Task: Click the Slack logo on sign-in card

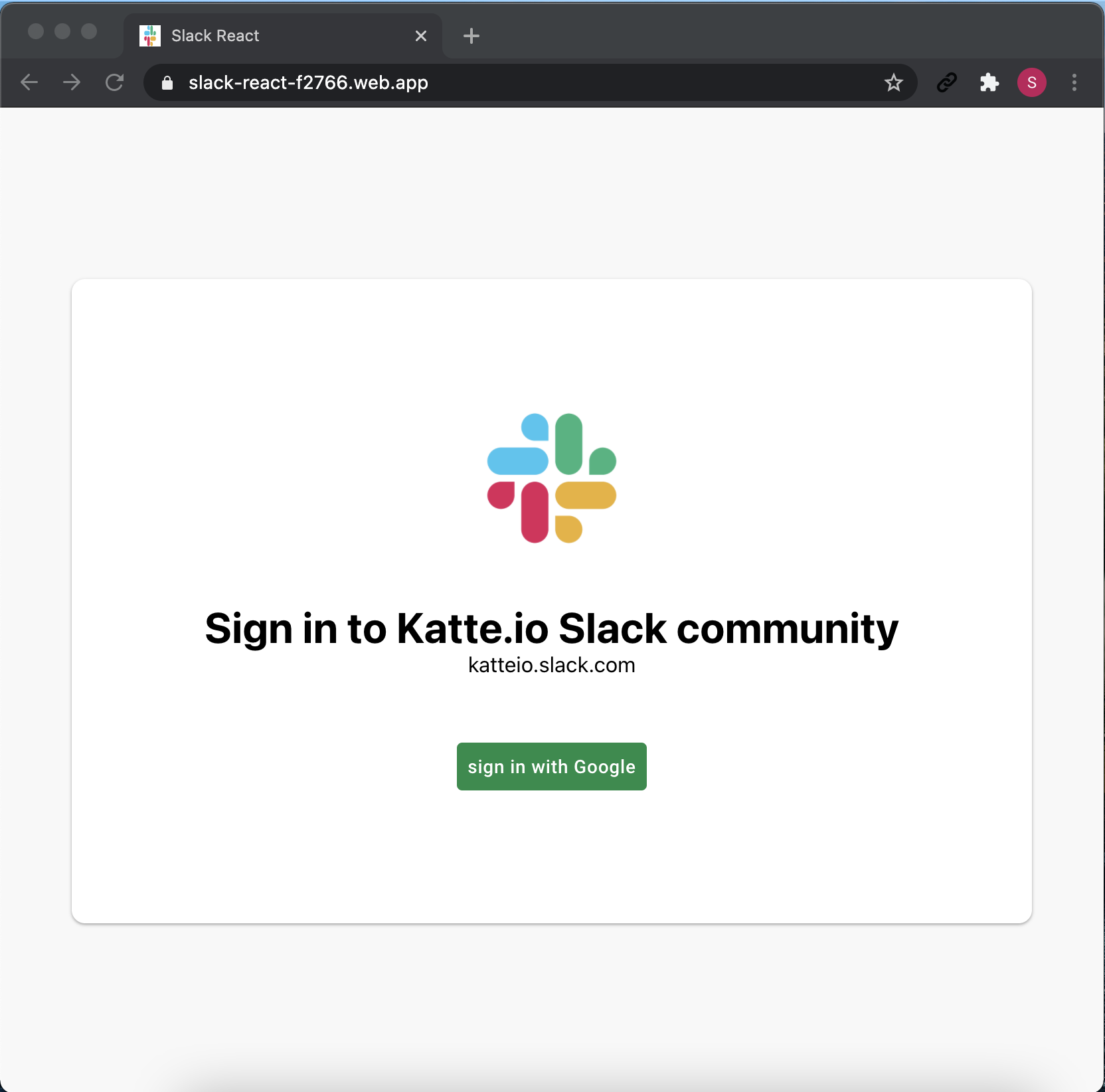Action: [x=552, y=478]
